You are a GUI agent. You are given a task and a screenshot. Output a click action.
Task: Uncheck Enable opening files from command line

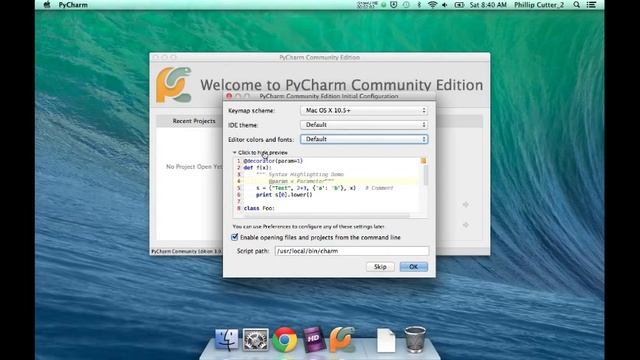point(235,237)
